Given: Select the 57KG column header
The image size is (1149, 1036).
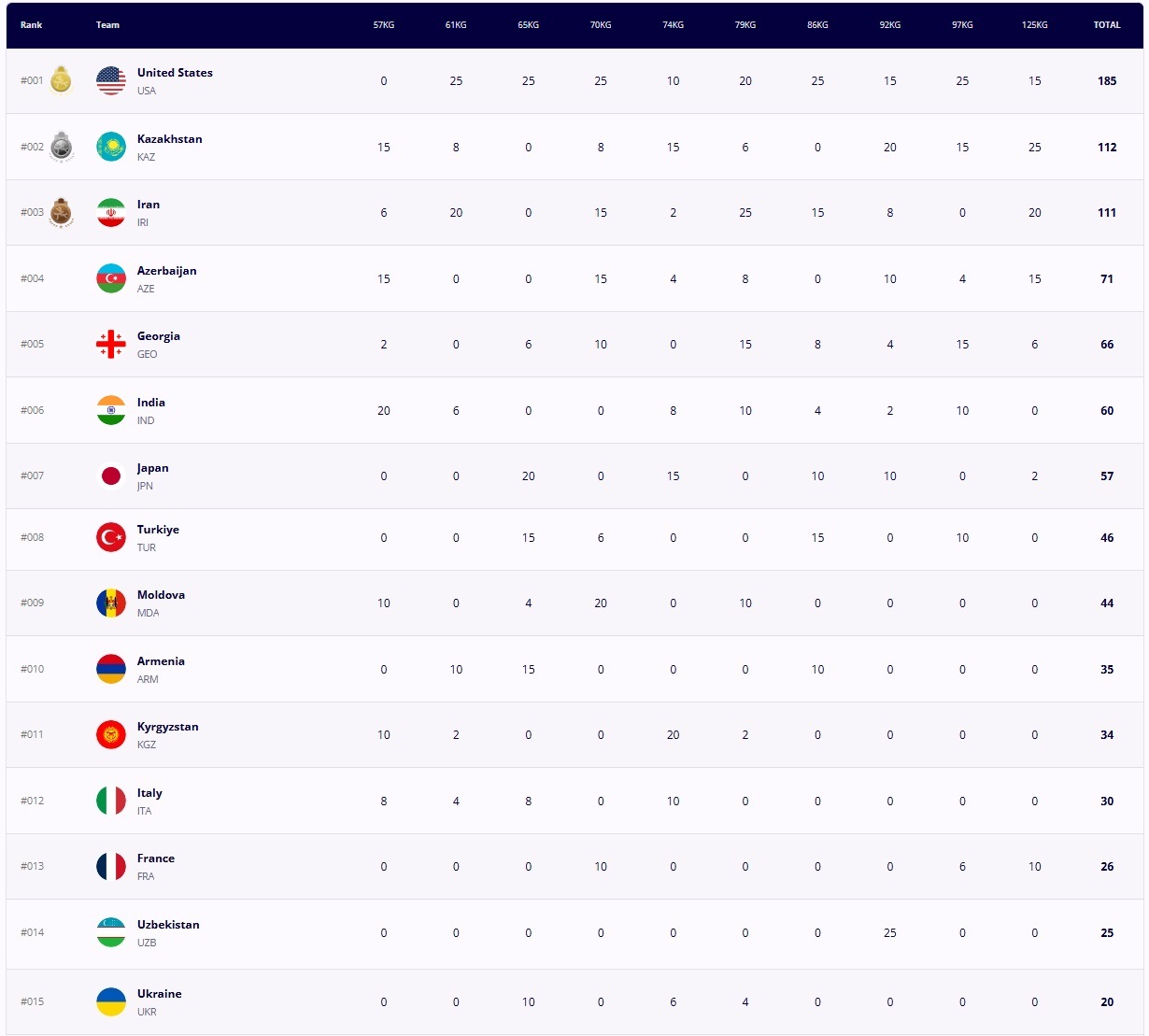Looking at the screenshot, I should coord(384,25).
